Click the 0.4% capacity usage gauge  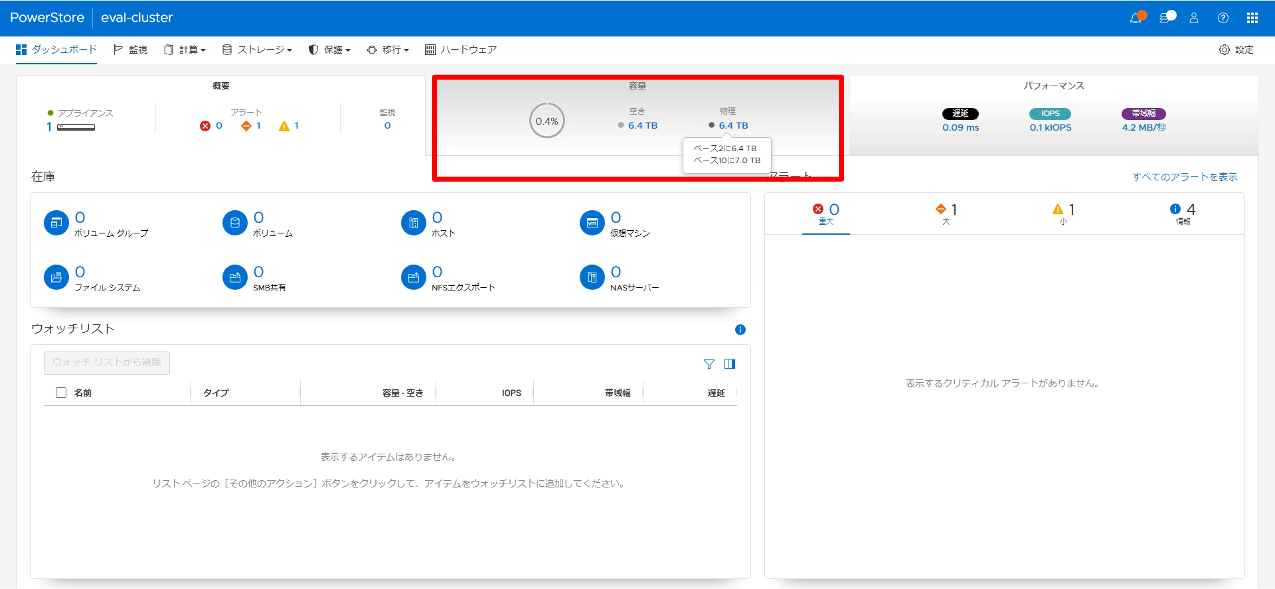[x=547, y=121]
